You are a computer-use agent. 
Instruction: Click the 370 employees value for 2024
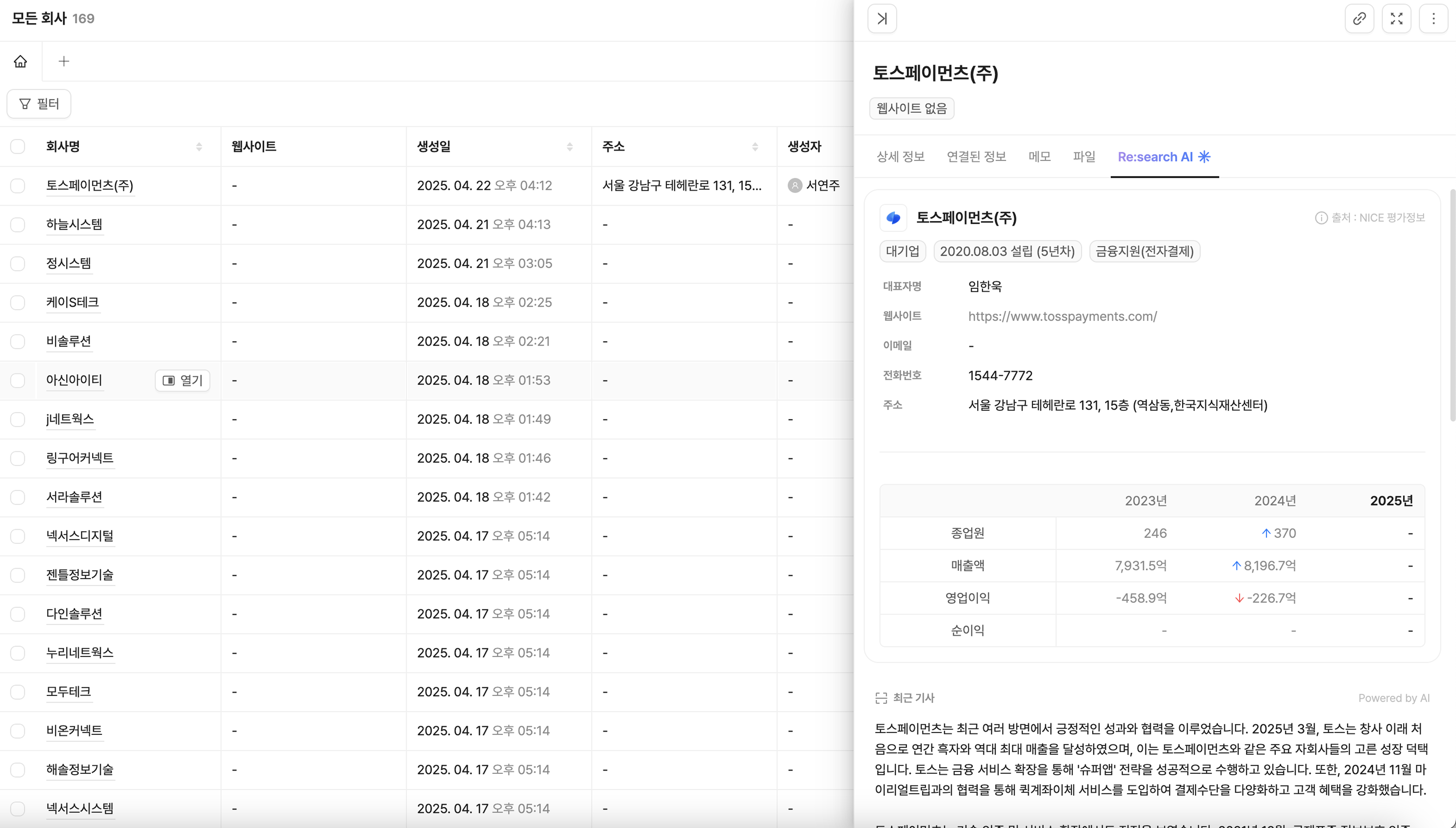1285,533
